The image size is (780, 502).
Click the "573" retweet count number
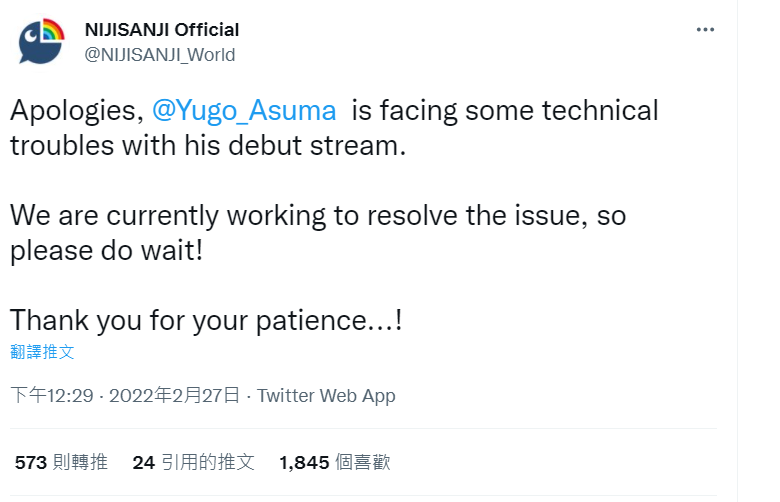(x=31, y=462)
